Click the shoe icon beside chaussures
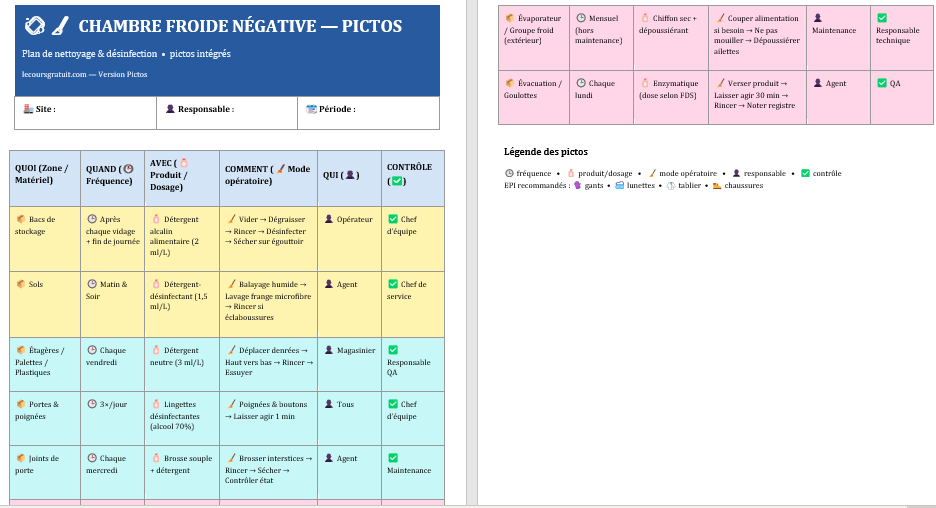The image size is (936, 508). 717,186
